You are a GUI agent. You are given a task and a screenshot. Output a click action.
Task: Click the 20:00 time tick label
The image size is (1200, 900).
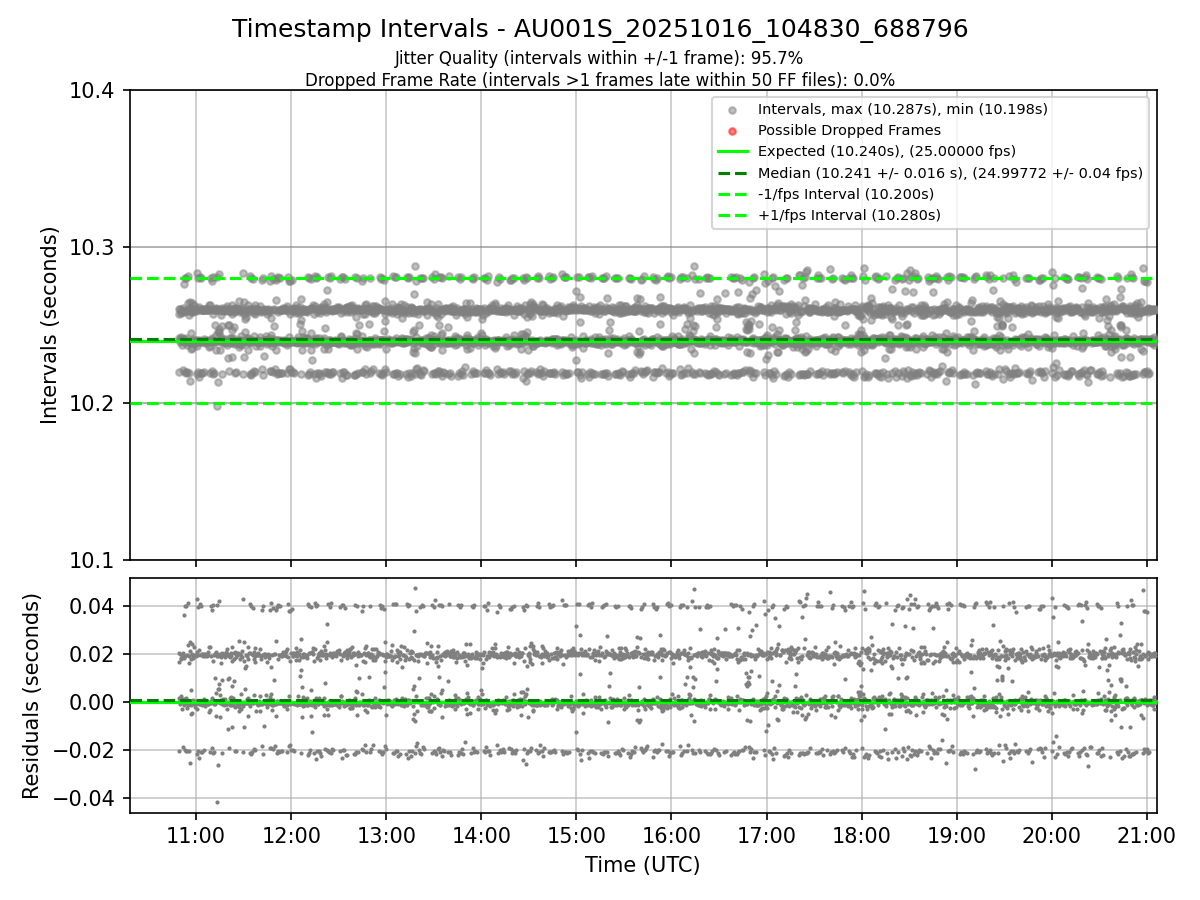click(1051, 834)
